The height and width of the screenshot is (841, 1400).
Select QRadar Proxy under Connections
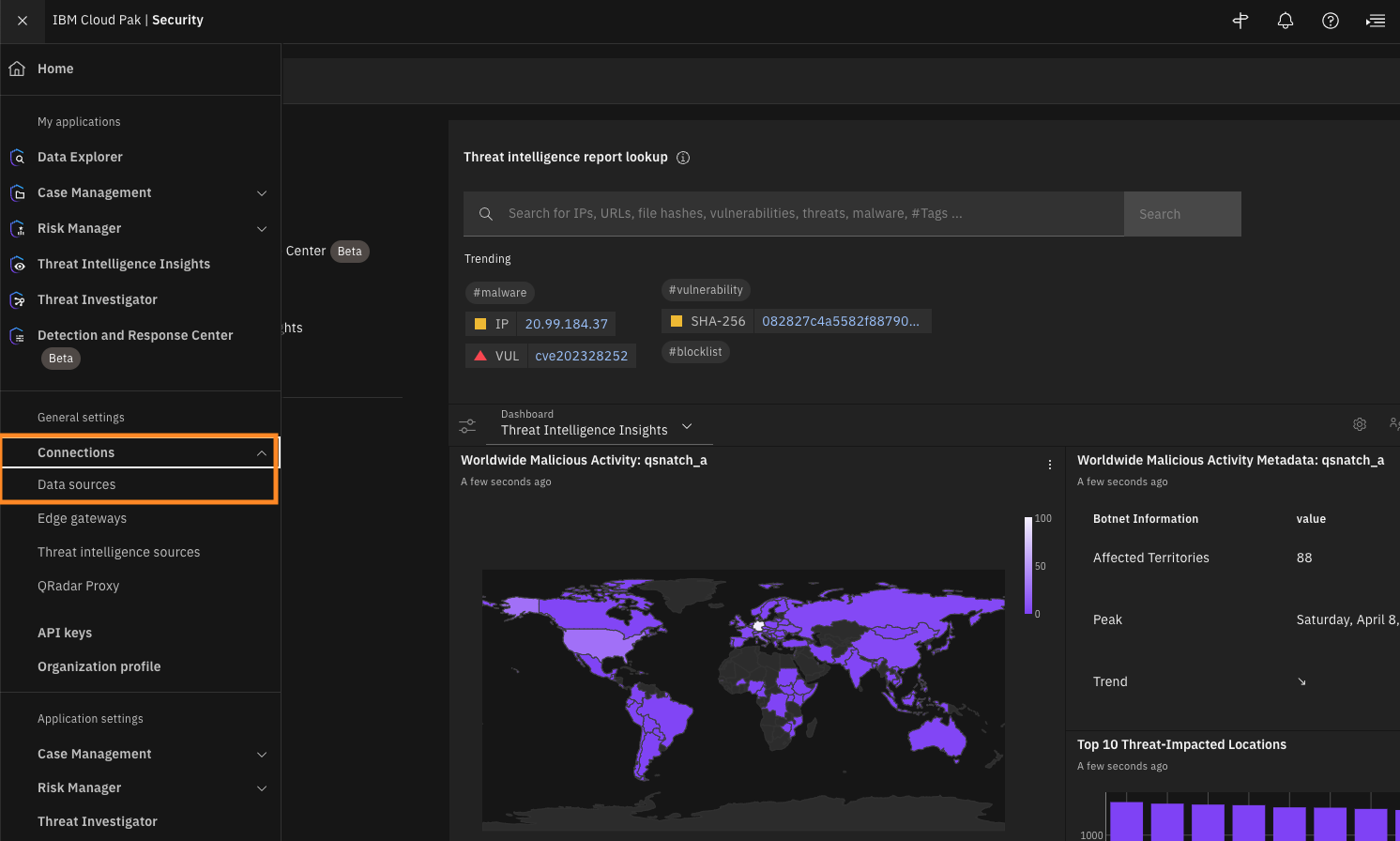pyautogui.click(x=79, y=586)
